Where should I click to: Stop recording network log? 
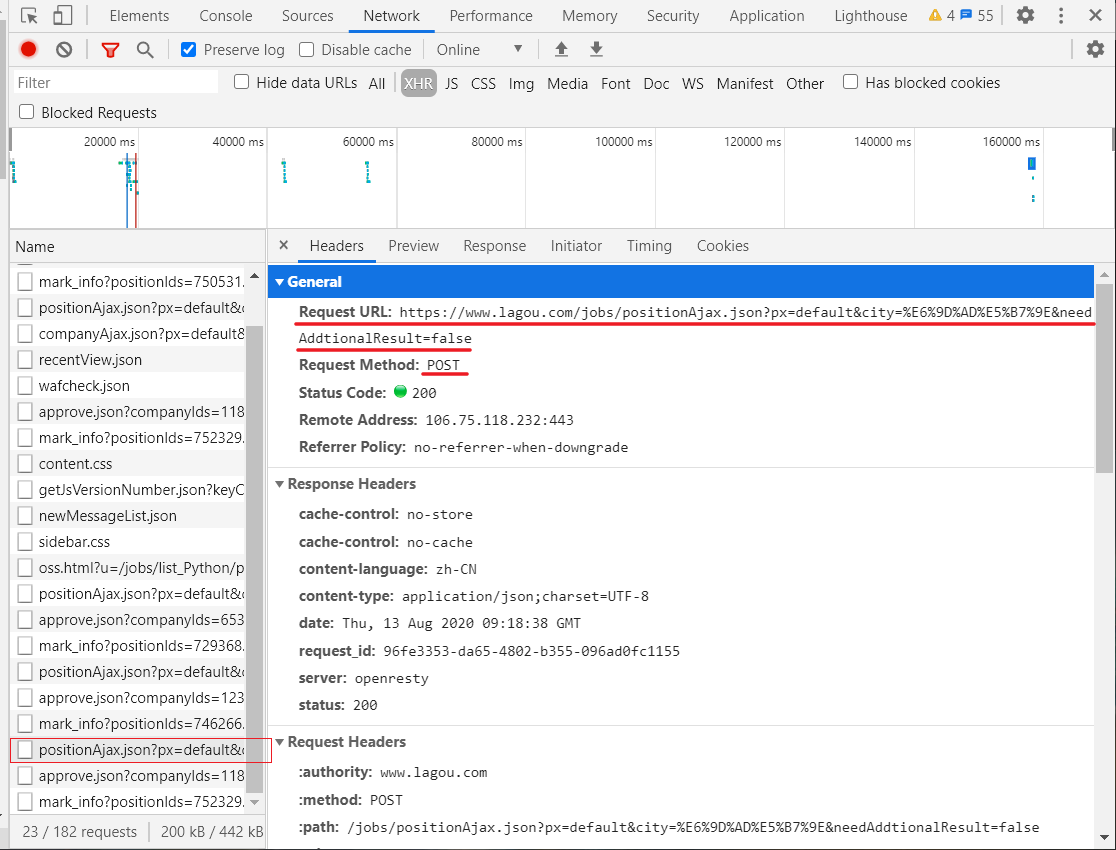pos(28,50)
